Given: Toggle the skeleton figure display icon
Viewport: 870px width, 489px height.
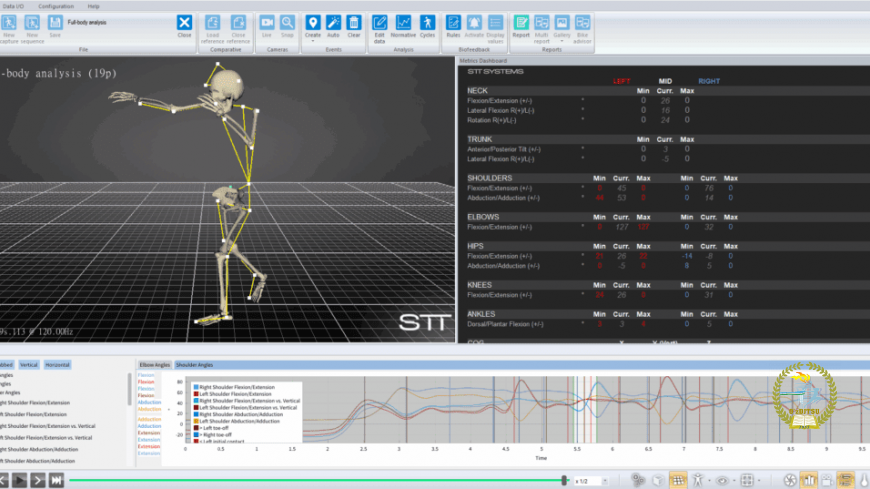Looking at the screenshot, I should click(697, 480).
